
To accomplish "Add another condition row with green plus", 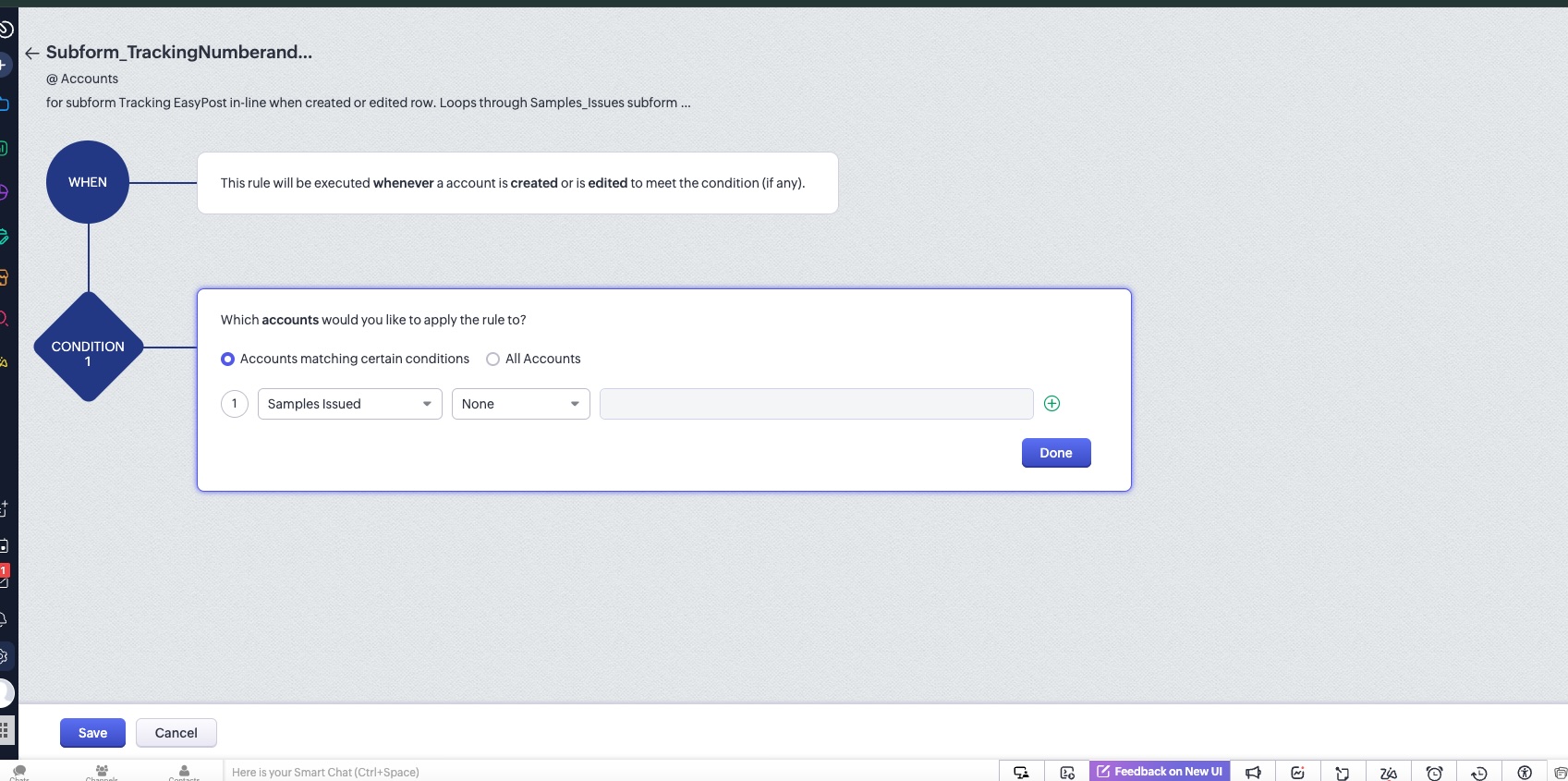I will click(1051, 403).
